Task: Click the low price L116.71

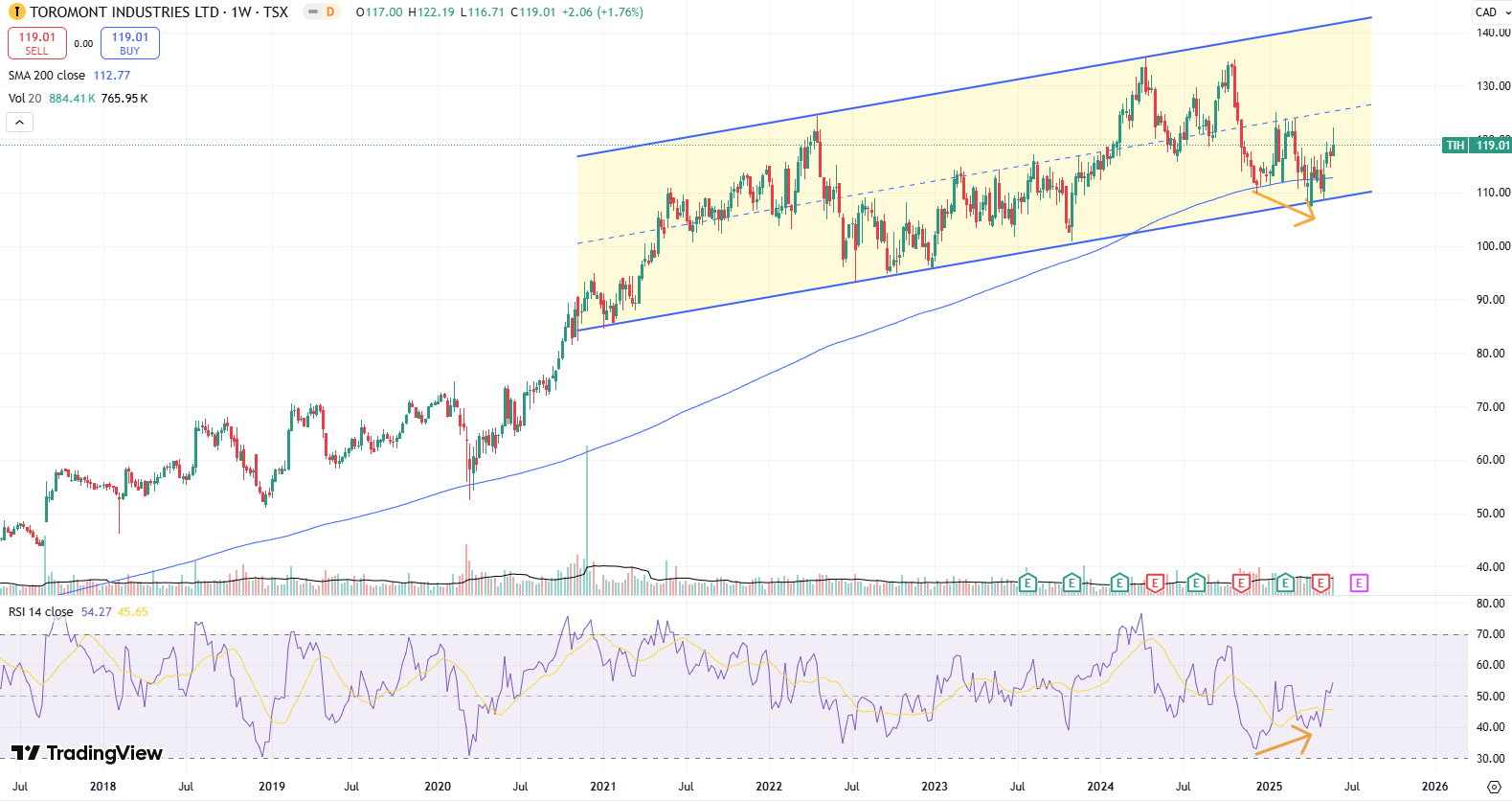Action: click(482, 12)
